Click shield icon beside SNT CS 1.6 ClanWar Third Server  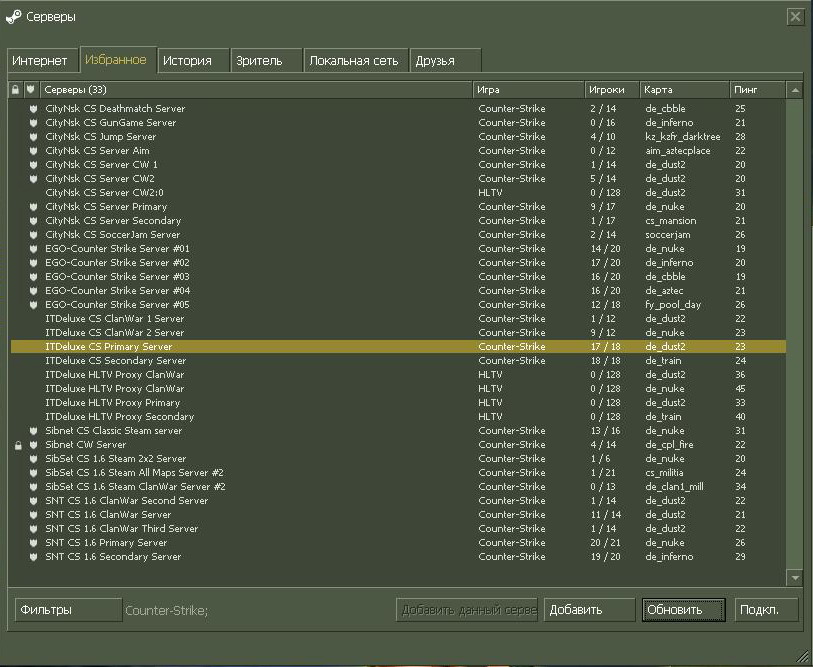[x=34, y=529]
